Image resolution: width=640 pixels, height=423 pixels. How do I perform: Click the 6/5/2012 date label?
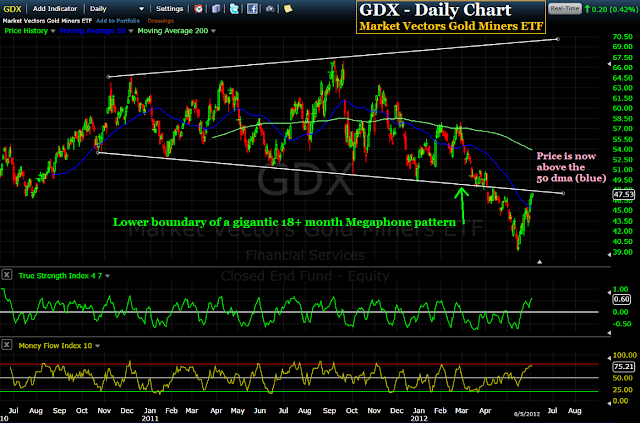click(527, 414)
